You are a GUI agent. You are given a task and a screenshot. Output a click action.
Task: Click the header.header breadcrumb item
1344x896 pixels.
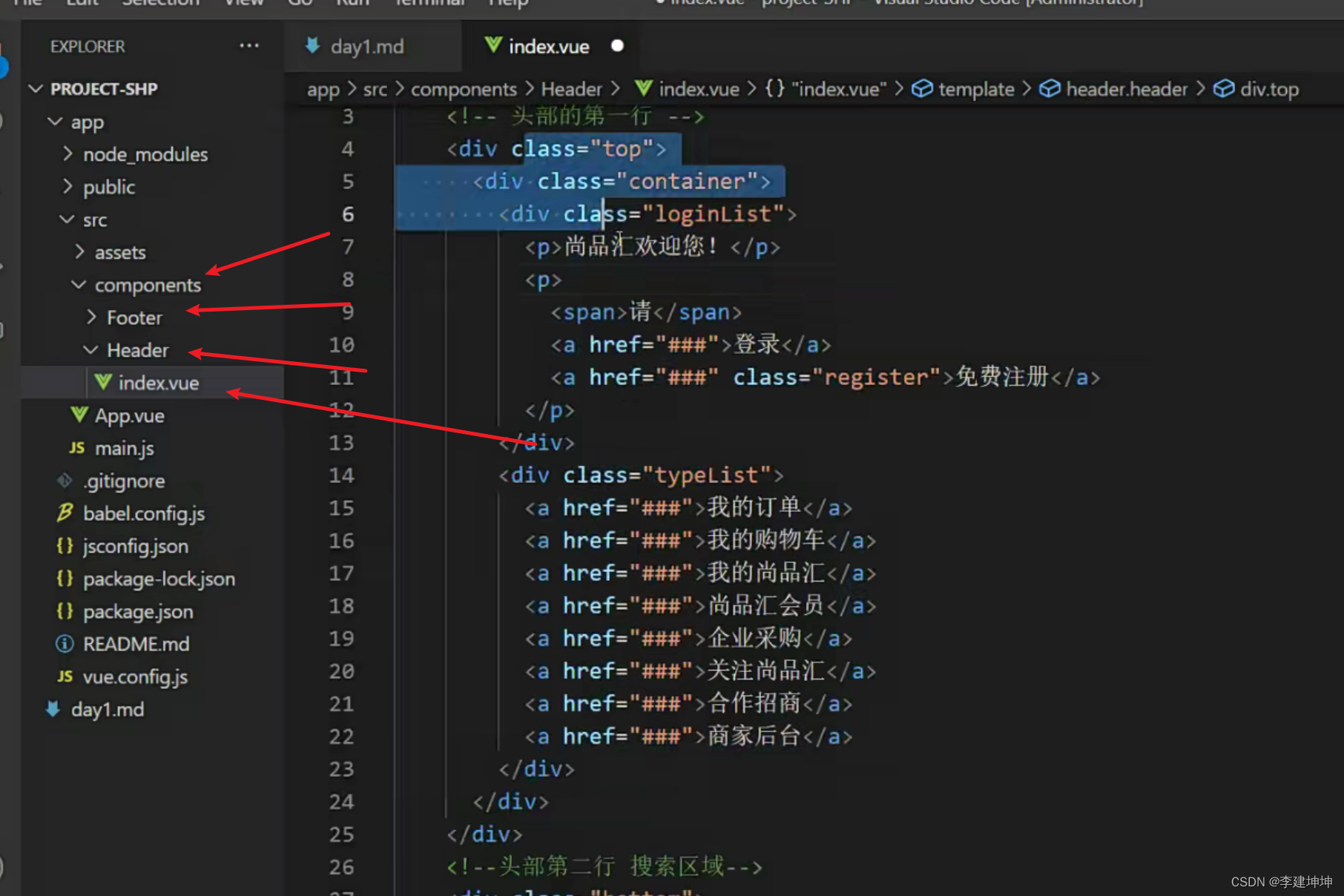(x=1126, y=90)
